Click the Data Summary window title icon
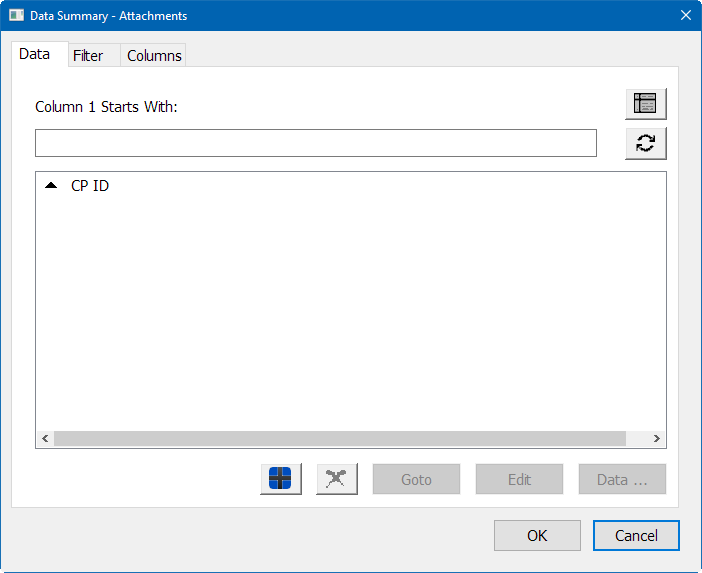This screenshot has height=573, width=702. click(x=17, y=16)
